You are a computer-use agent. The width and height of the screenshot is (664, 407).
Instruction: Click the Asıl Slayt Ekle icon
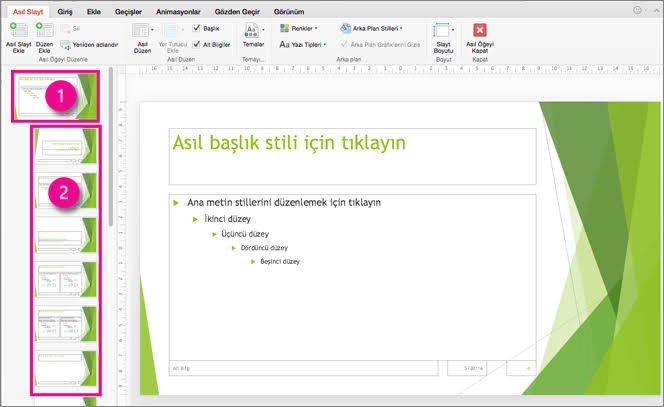pos(18,32)
